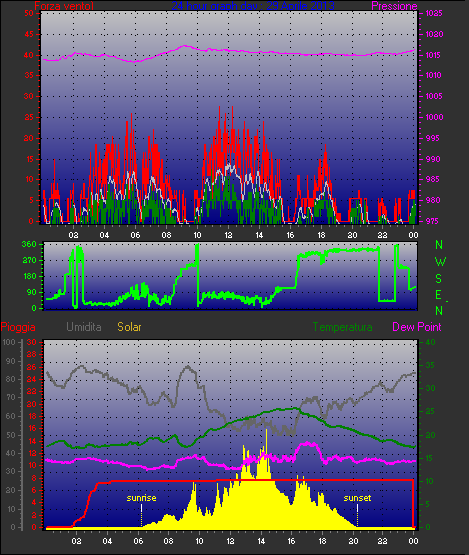Click the green 'Temperatura' legend label
This screenshot has width=469, height=555.
(342, 327)
